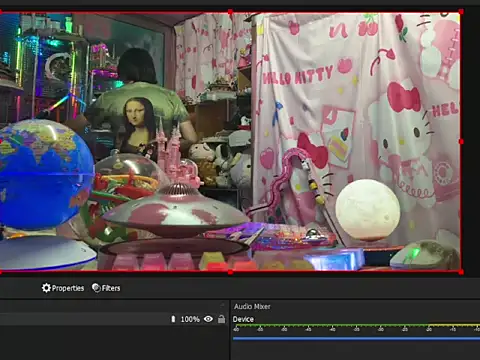The width and height of the screenshot is (480, 360).
Task: Click the bottom-center red resize handle
Action: point(230,272)
